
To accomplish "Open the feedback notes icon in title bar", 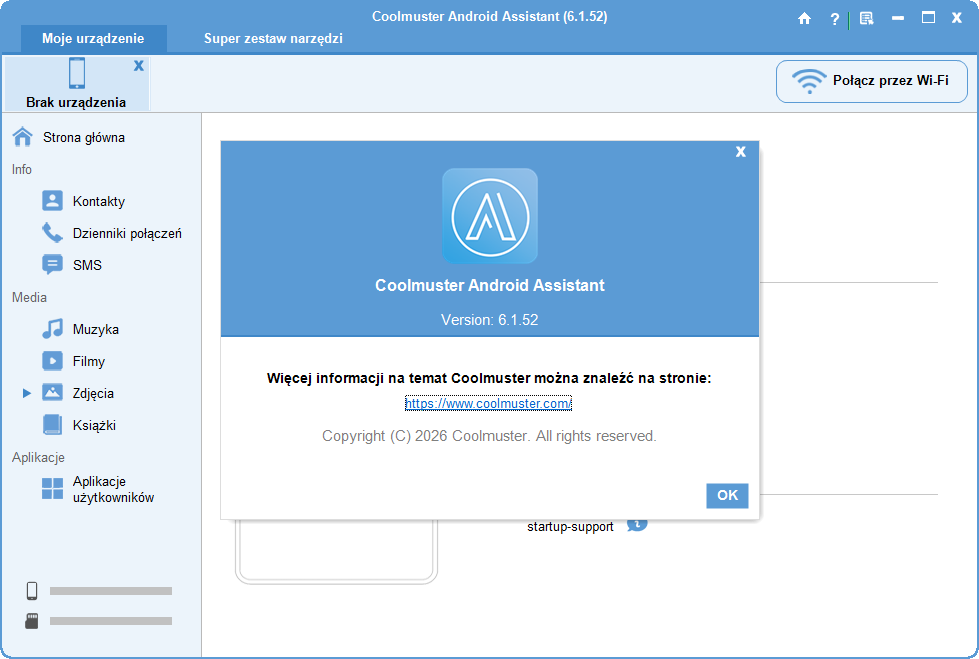I will [866, 18].
